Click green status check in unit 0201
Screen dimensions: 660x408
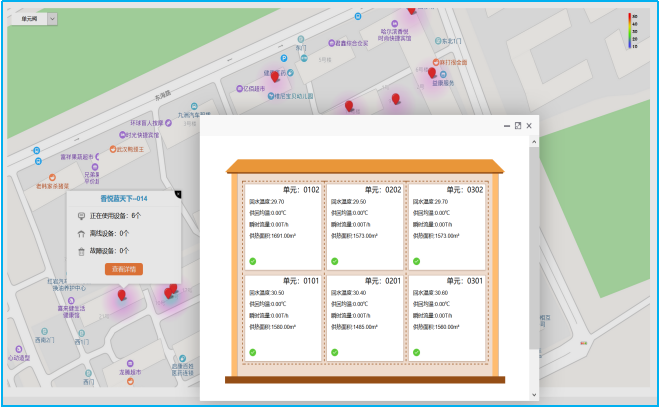(334, 352)
